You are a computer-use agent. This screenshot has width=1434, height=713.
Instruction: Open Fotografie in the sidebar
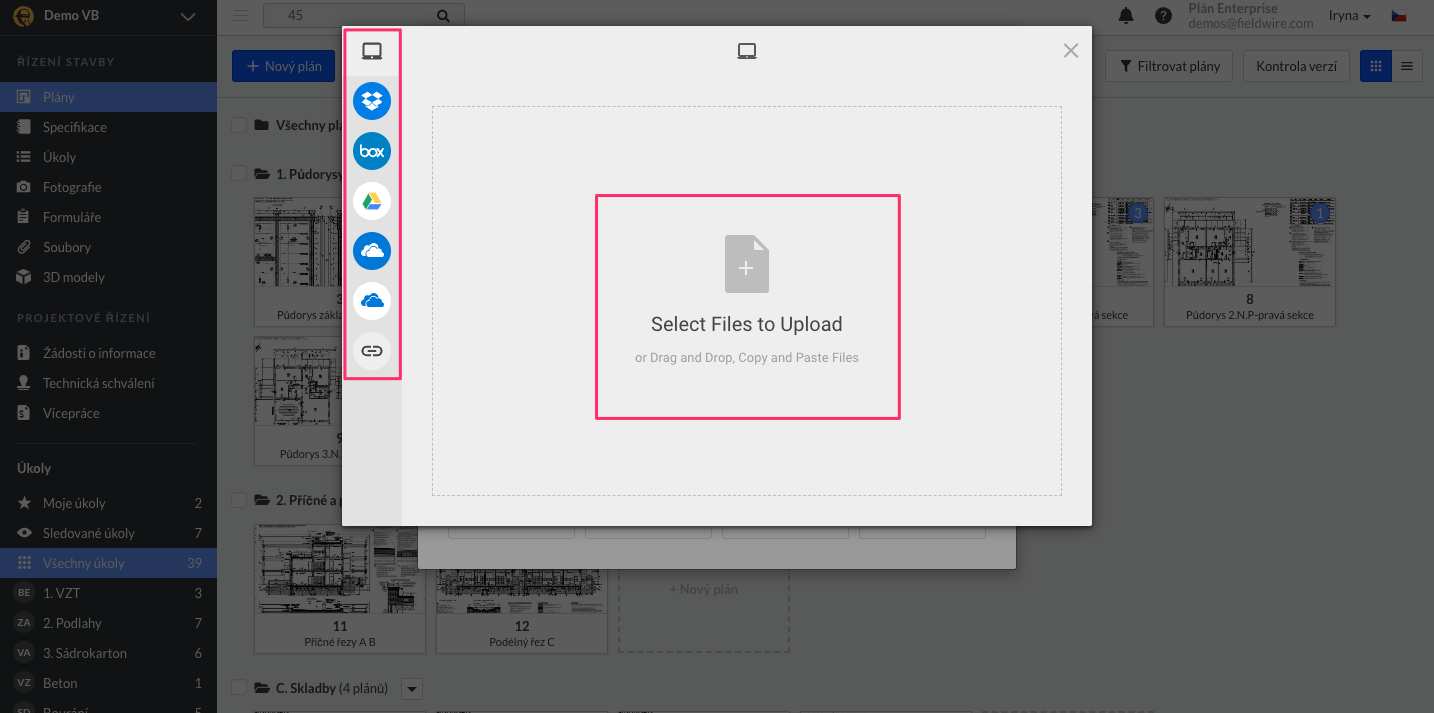click(x=72, y=187)
